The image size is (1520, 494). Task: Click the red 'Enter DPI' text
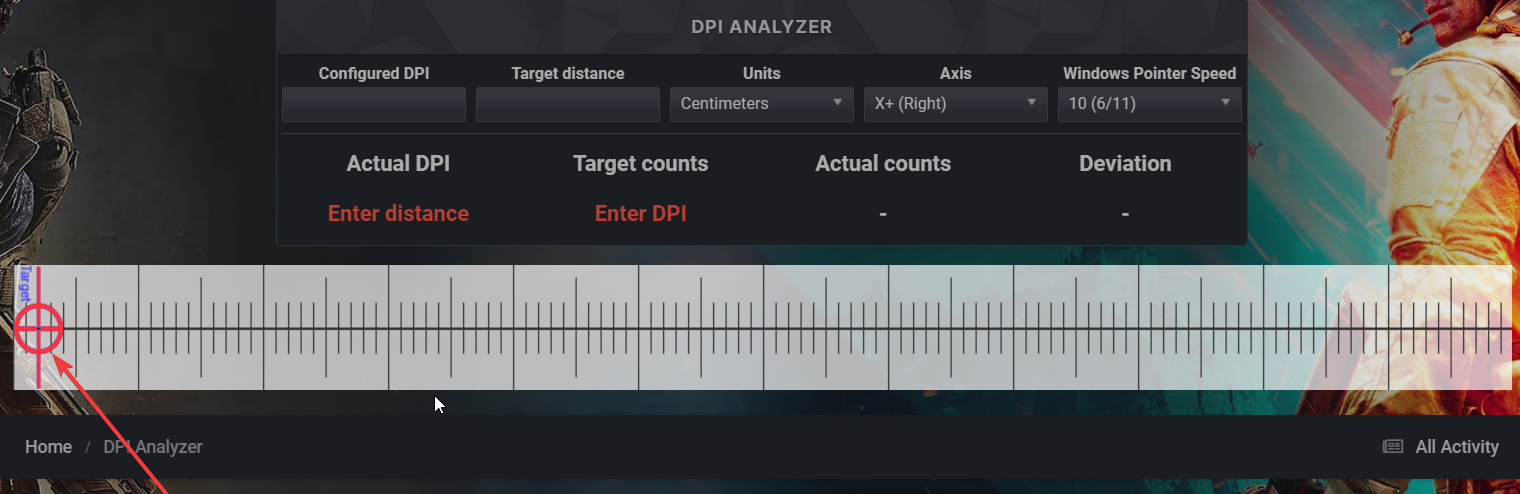pyautogui.click(x=641, y=213)
